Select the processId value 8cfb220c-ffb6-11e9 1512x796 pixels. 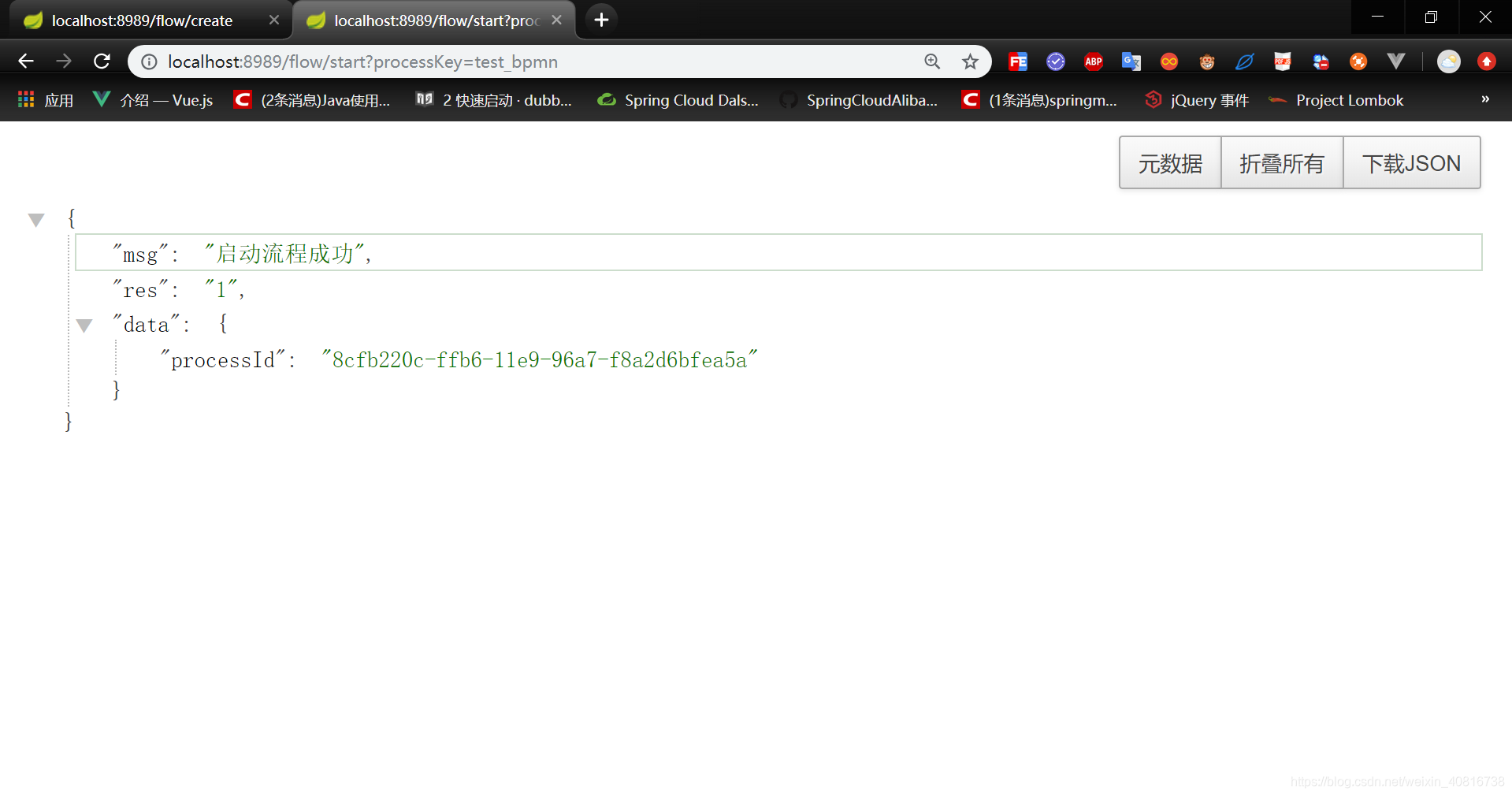(539, 359)
